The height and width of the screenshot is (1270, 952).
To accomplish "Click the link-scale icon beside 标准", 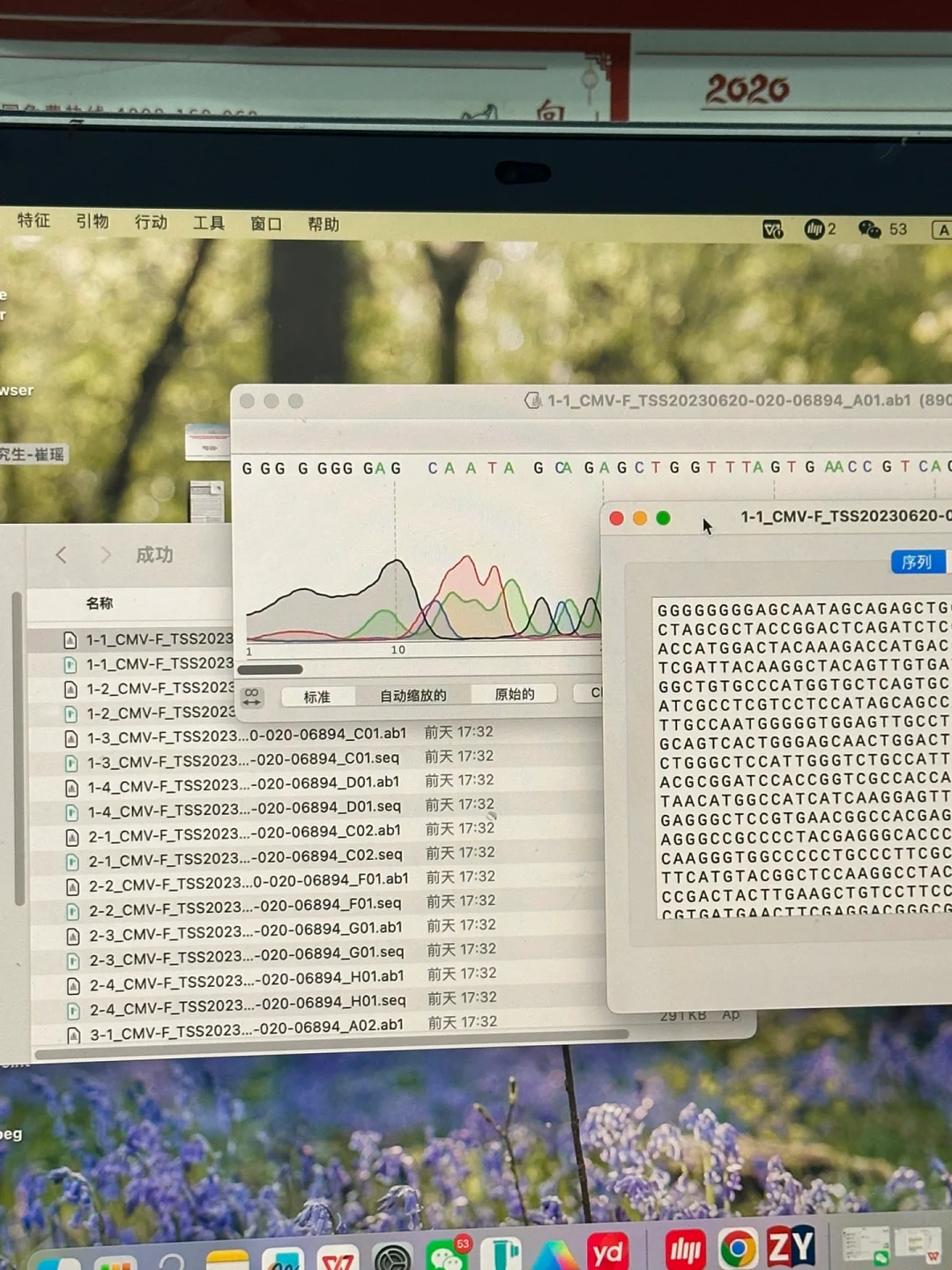I will tap(252, 697).
